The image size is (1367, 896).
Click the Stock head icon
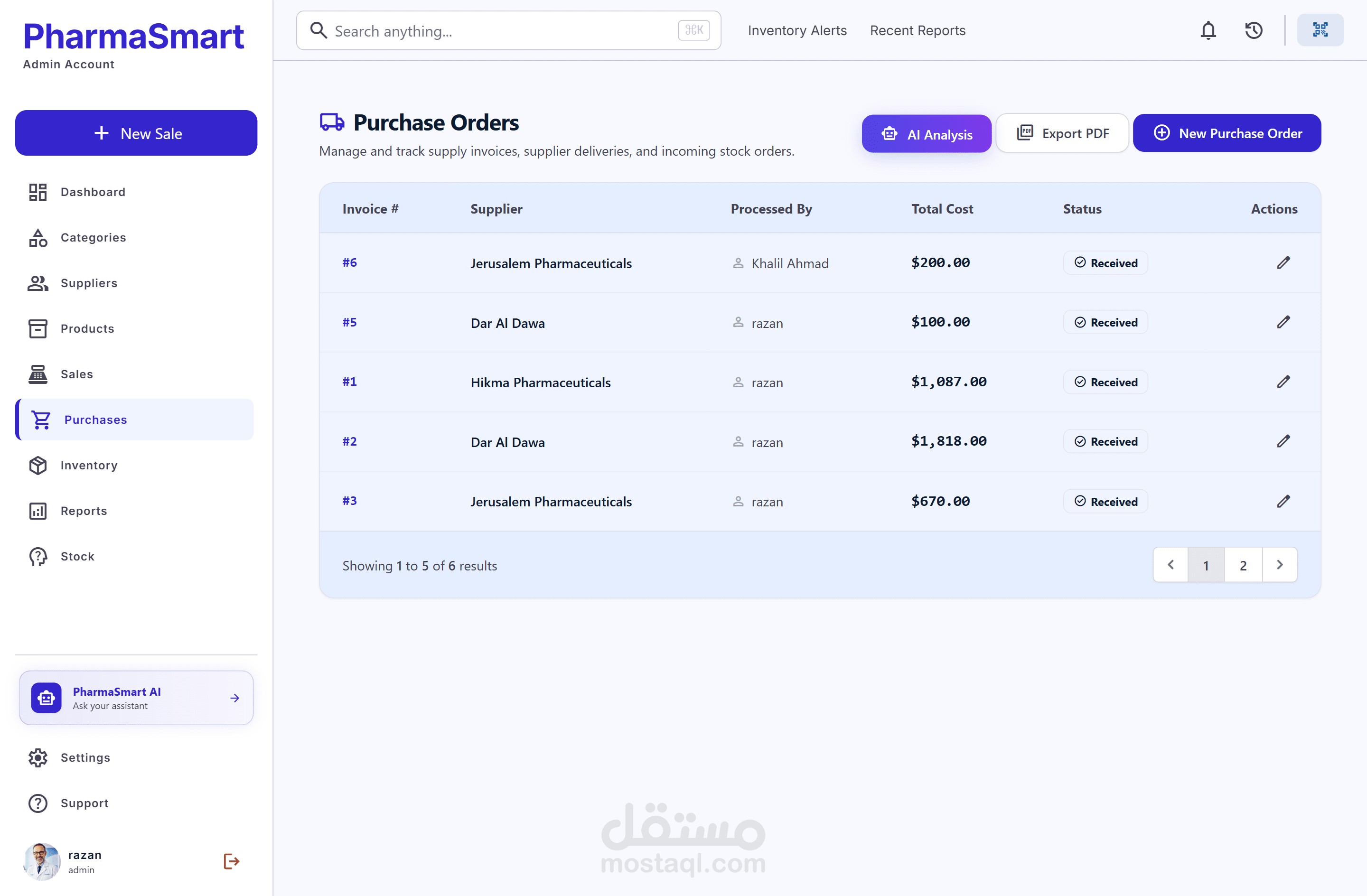pyautogui.click(x=38, y=557)
